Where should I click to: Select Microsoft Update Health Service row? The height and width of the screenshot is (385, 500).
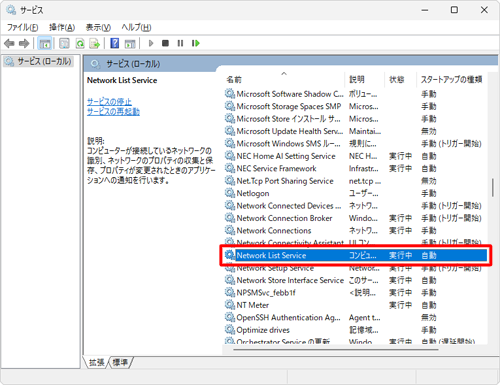click(x=356, y=131)
